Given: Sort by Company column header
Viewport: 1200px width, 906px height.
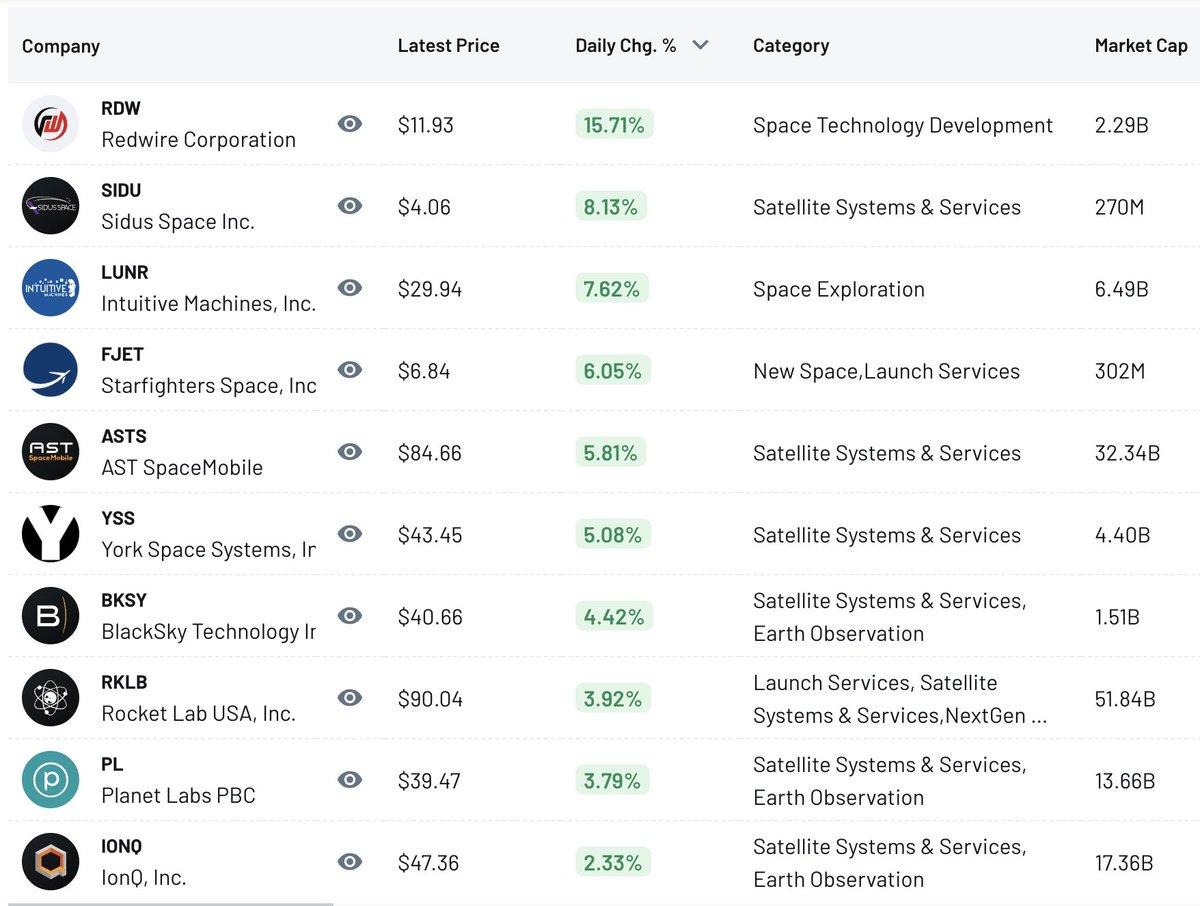Looking at the screenshot, I should 61,46.
